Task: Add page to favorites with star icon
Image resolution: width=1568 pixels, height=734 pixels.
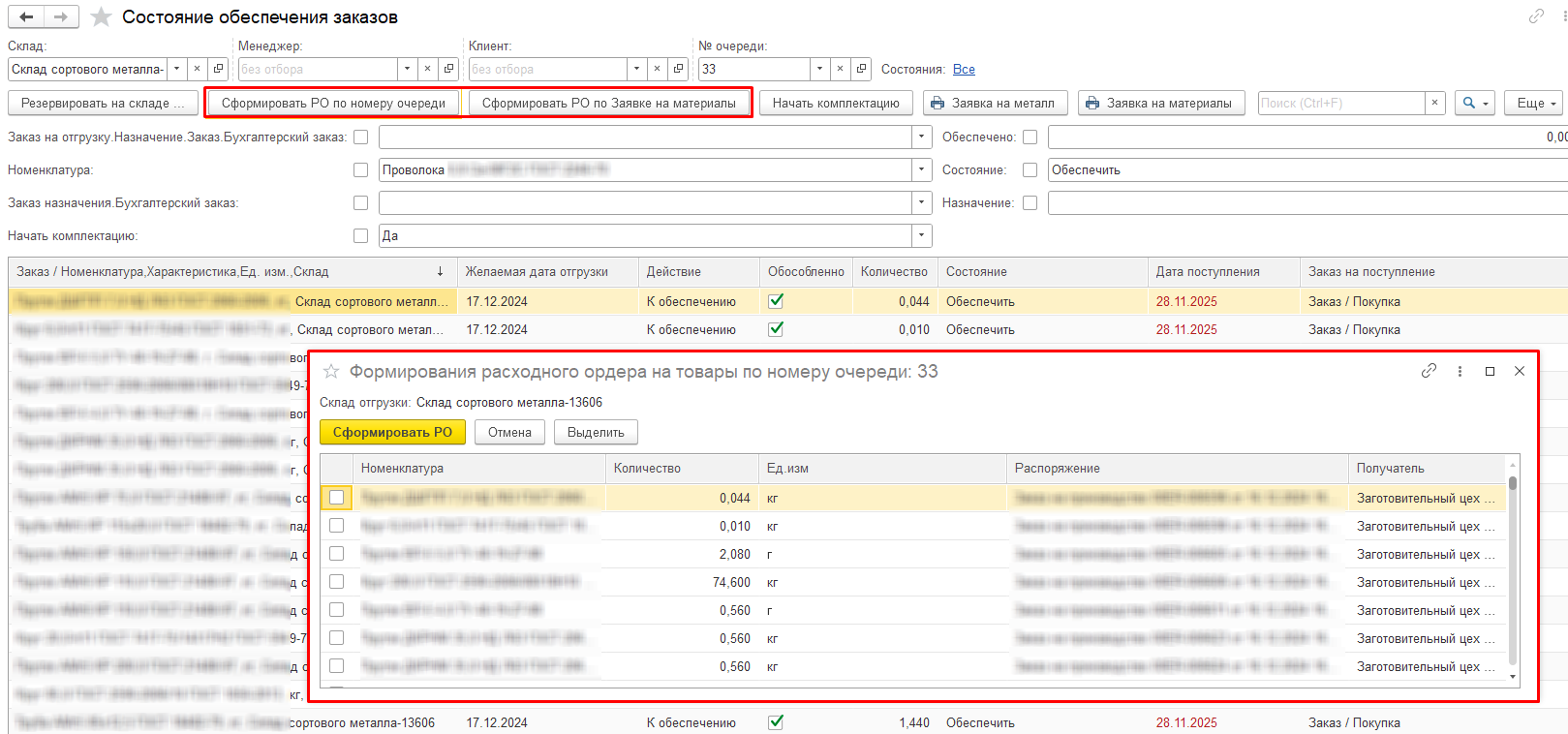Action: [101, 17]
